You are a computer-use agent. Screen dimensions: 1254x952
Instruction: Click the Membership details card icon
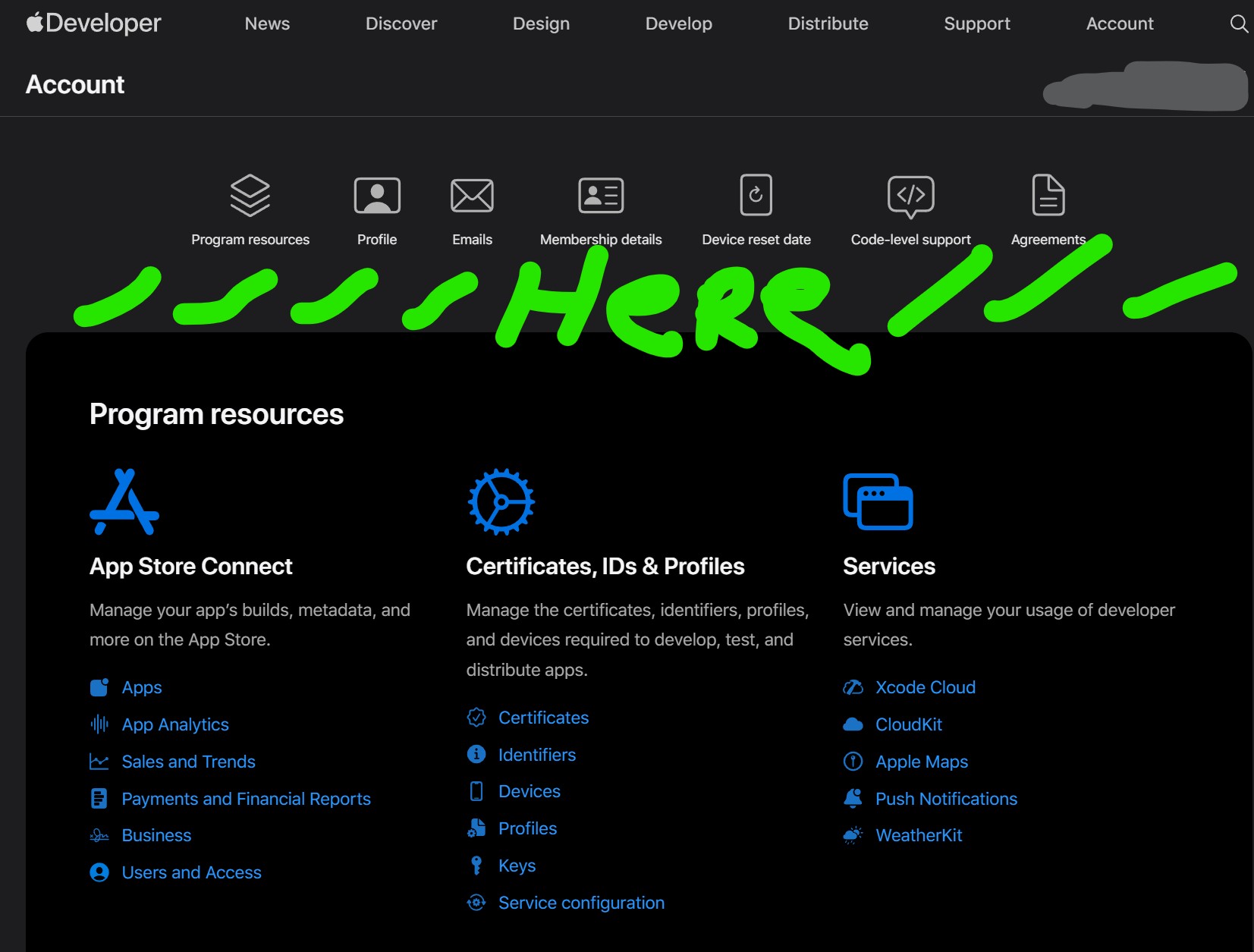pos(601,196)
